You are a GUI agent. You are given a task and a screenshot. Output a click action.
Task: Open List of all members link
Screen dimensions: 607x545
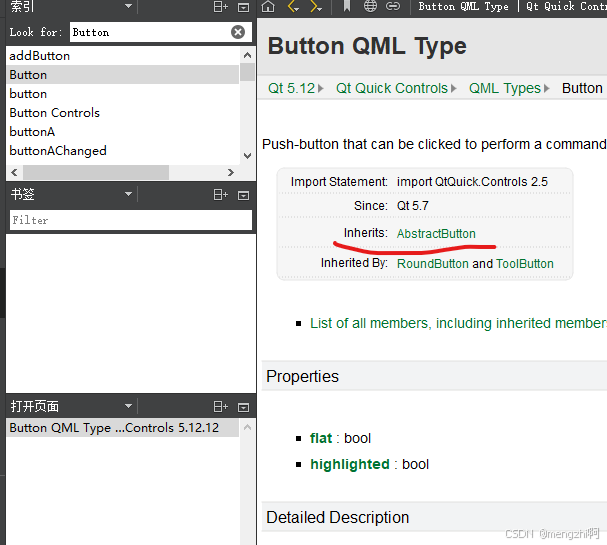tap(458, 323)
